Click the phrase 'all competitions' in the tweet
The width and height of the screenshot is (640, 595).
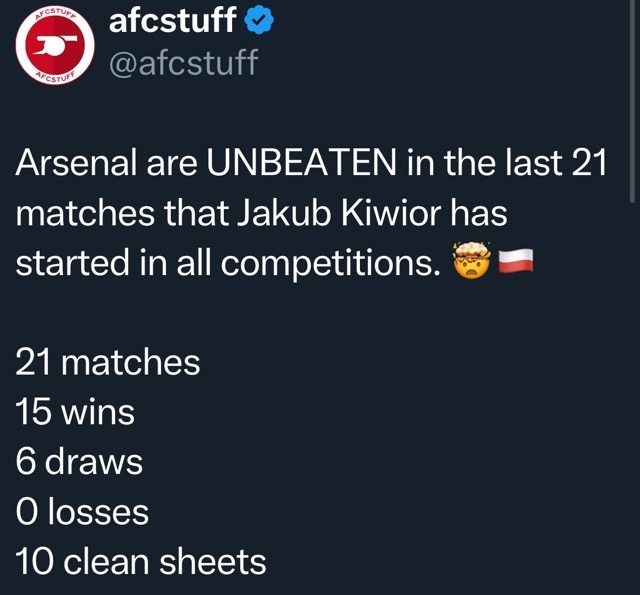point(330,262)
